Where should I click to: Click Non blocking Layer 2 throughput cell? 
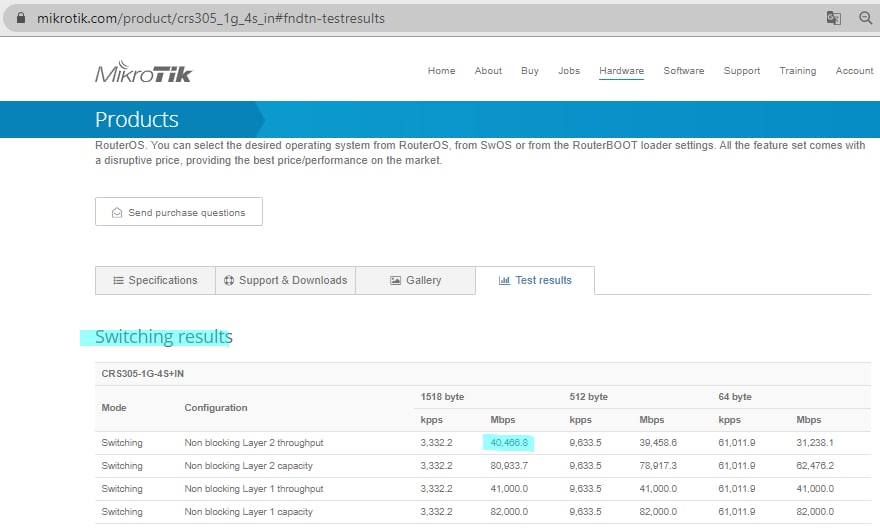coord(254,443)
